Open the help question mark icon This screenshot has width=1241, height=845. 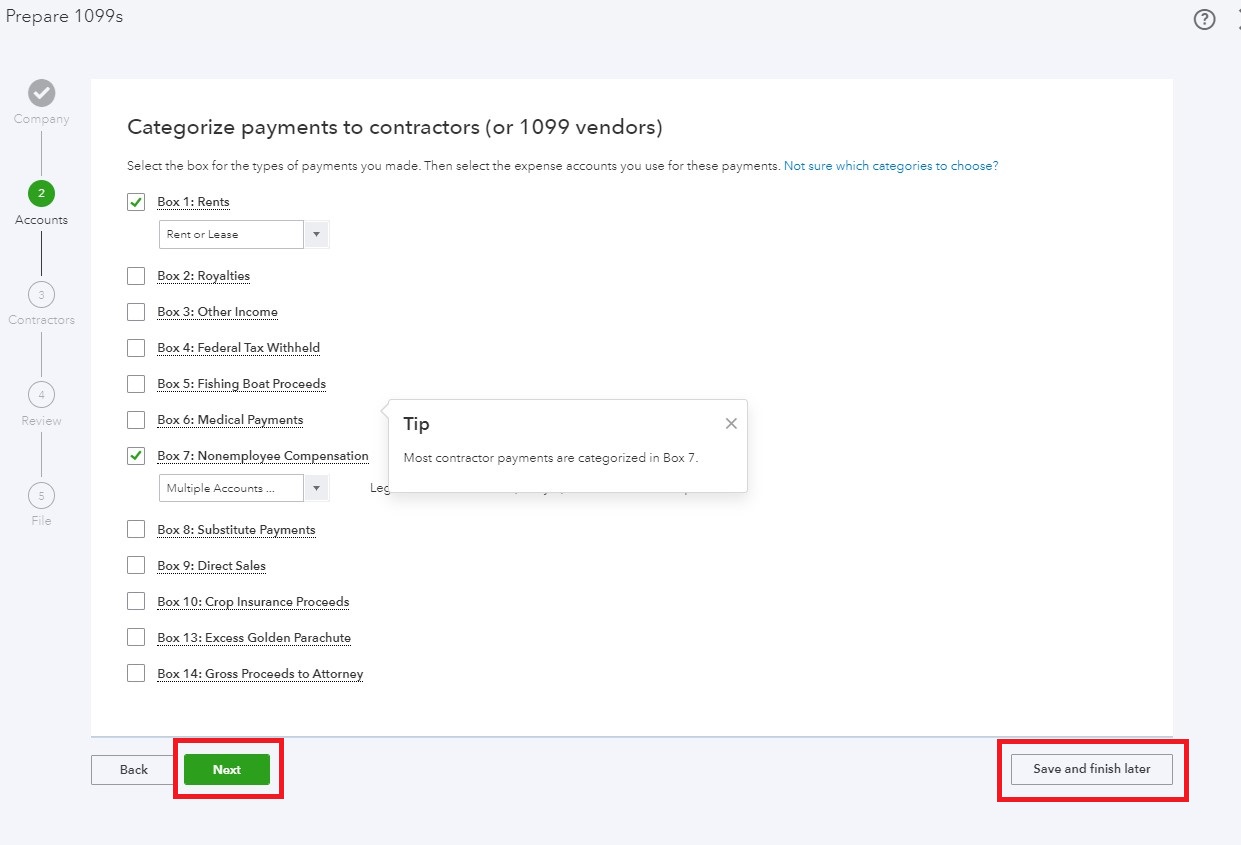1204,19
